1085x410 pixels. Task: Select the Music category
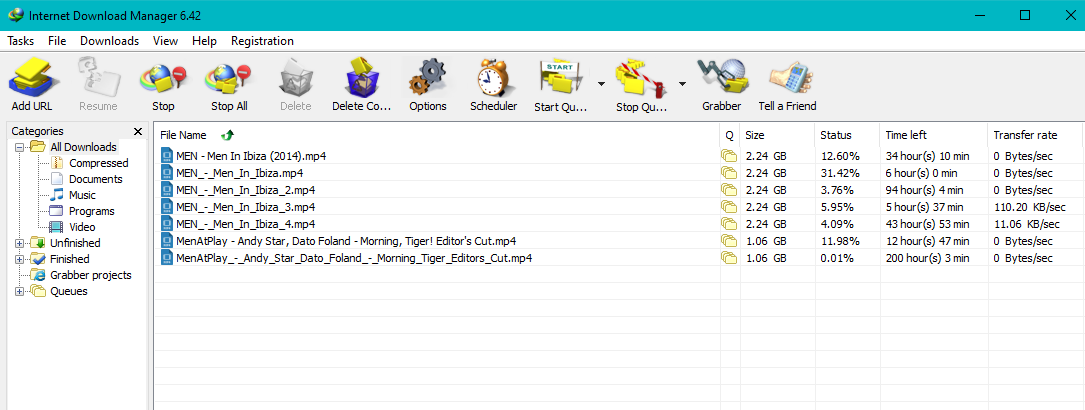tap(82, 195)
